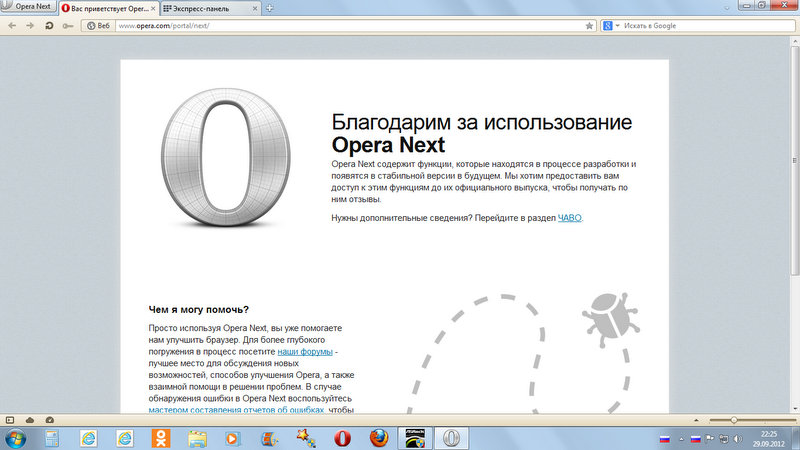Close the Экспресс-панель tab
Image resolution: width=800 pixels, height=450 pixels.
coord(255,9)
